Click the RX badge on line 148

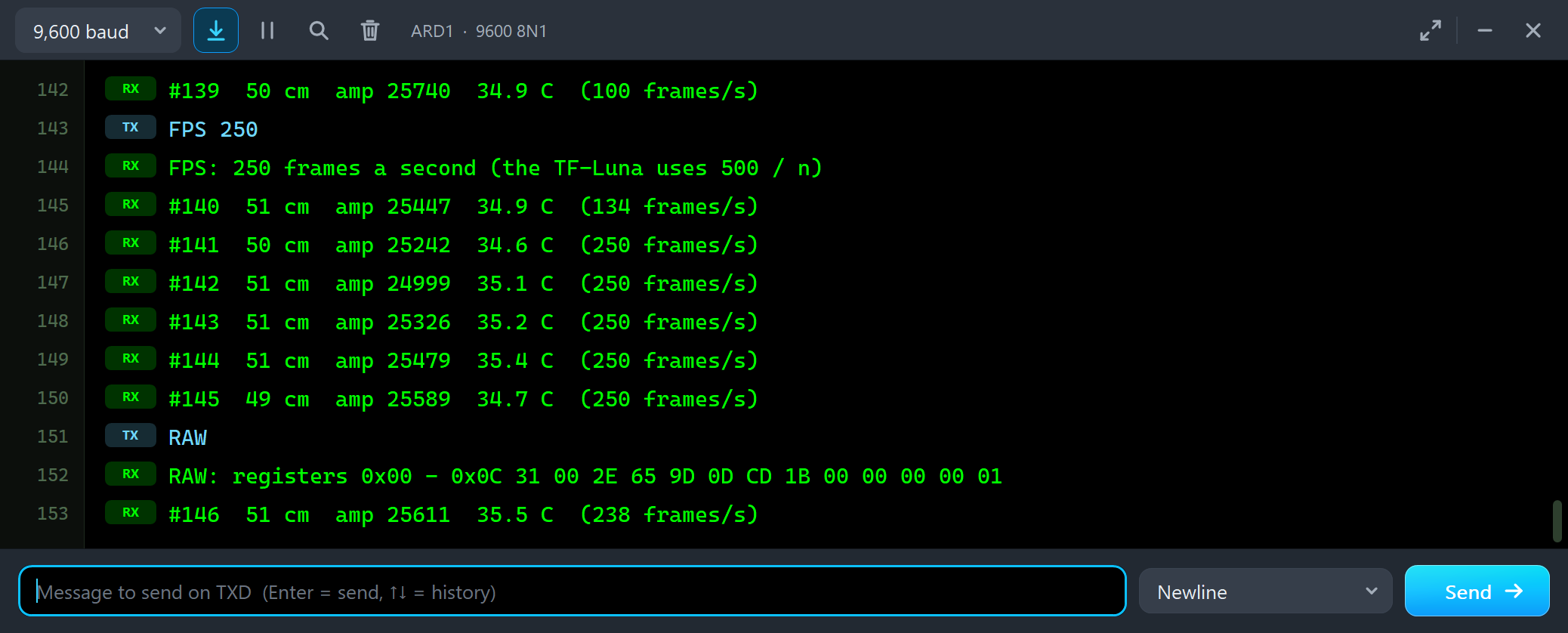point(131,320)
